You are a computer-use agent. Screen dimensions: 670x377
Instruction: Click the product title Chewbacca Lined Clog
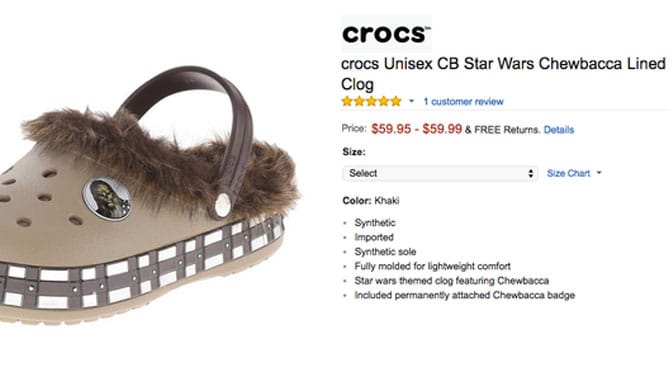[x=503, y=74]
